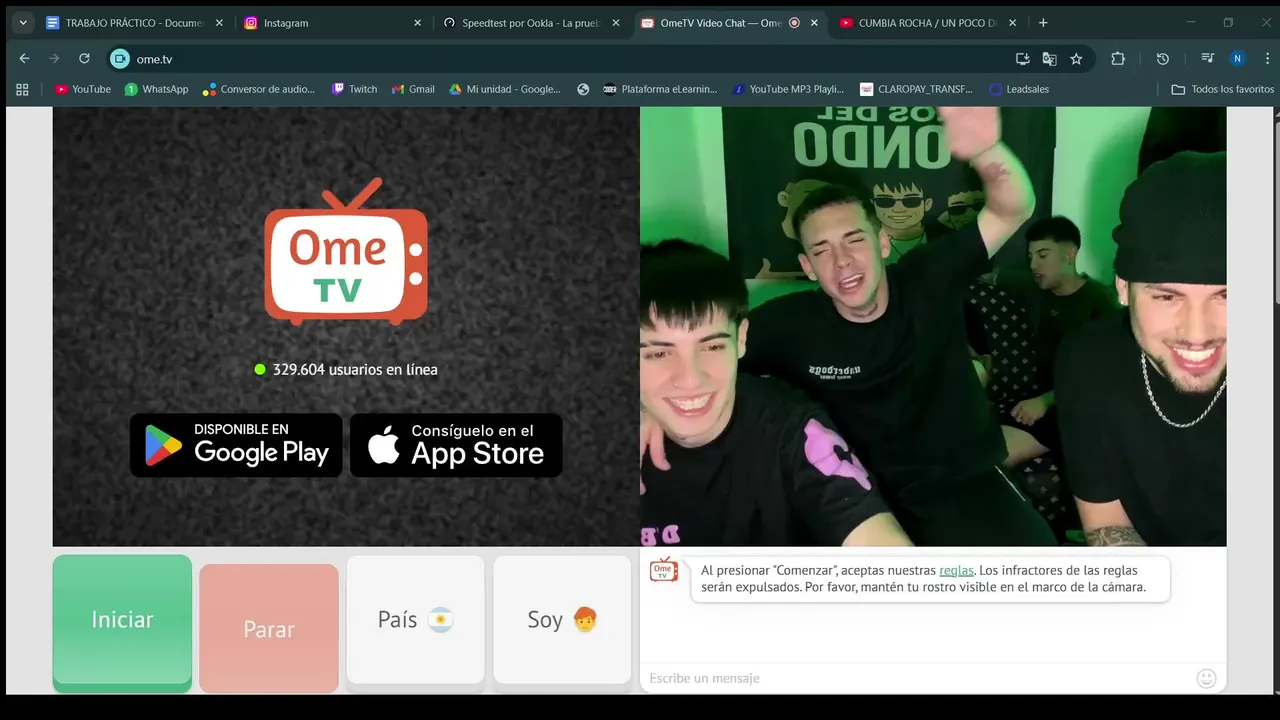Open the globe icon bookmark
Viewport: 1280px width, 720px height.
tap(583, 89)
